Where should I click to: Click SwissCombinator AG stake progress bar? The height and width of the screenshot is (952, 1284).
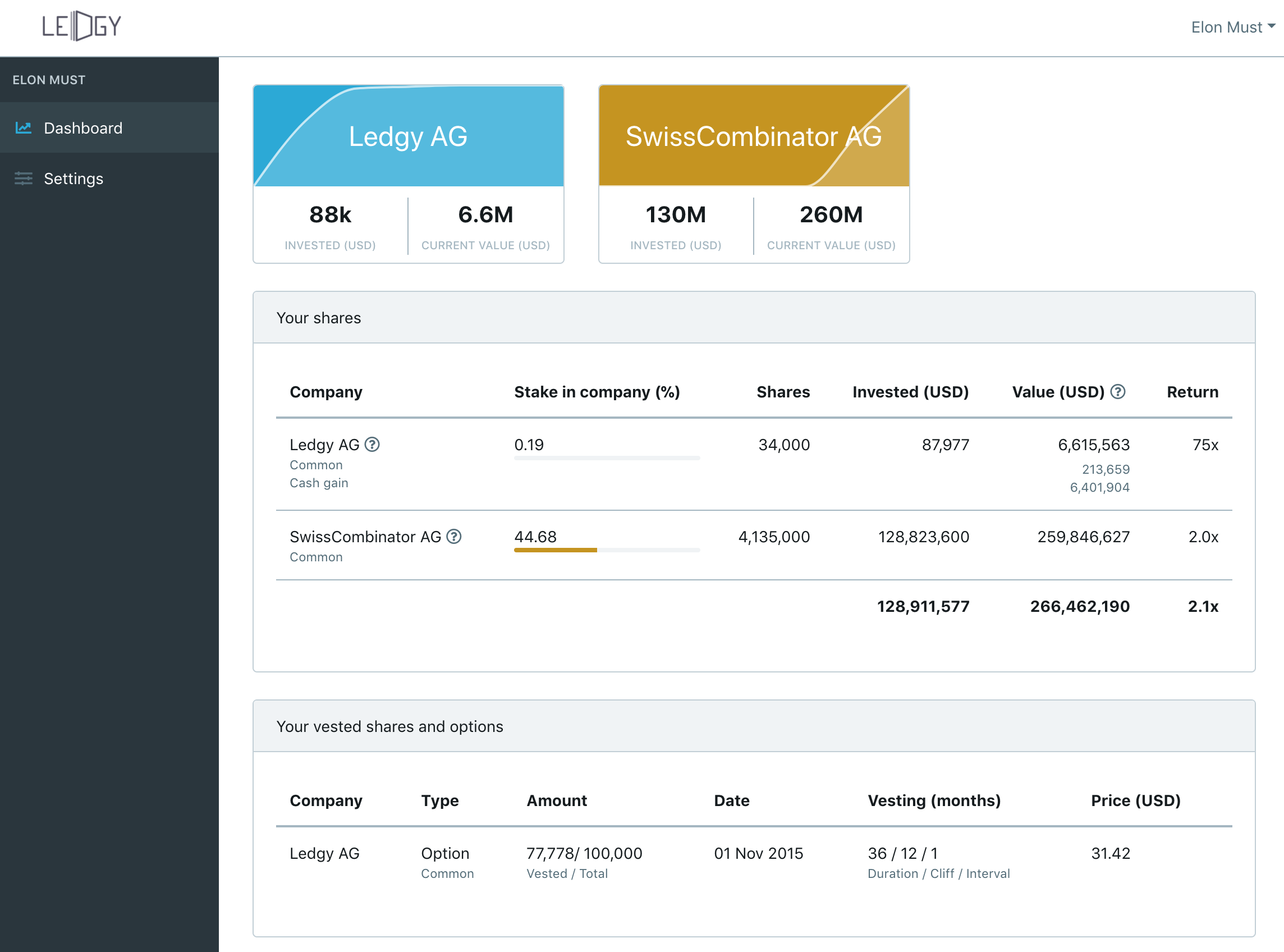[x=607, y=550]
